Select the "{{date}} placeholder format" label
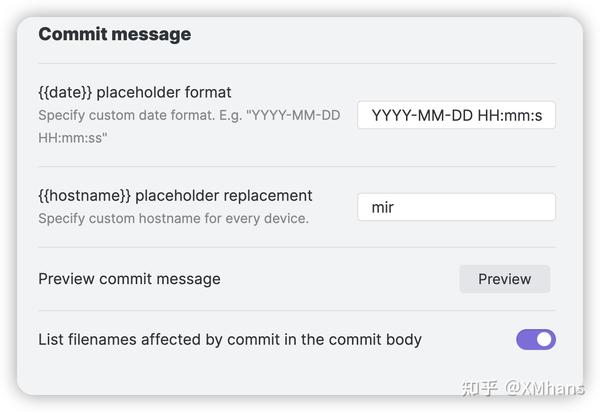 pyautogui.click(x=135, y=93)
